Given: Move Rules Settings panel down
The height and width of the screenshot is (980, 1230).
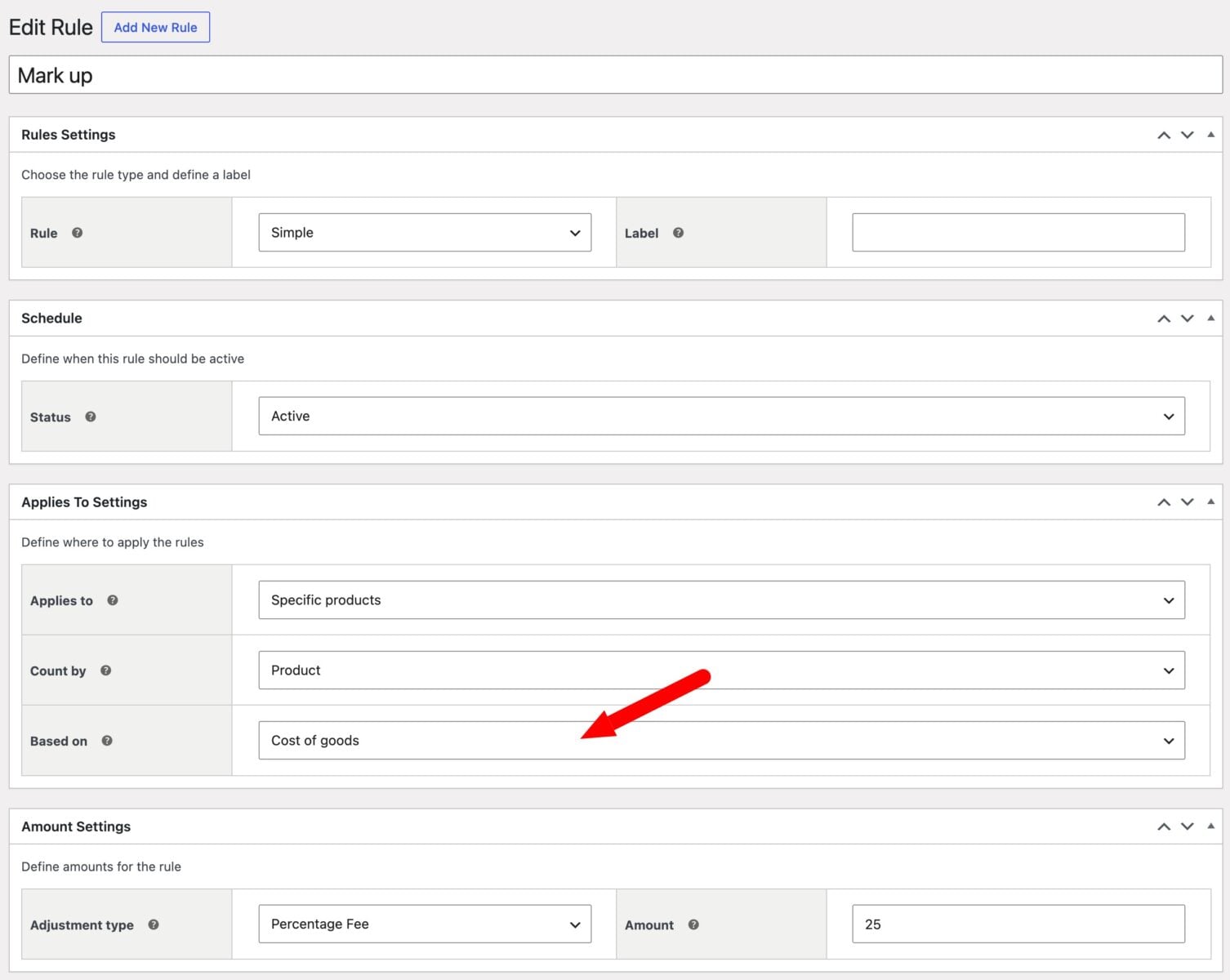Looking at the screenshot, I should click(1188, 135).
